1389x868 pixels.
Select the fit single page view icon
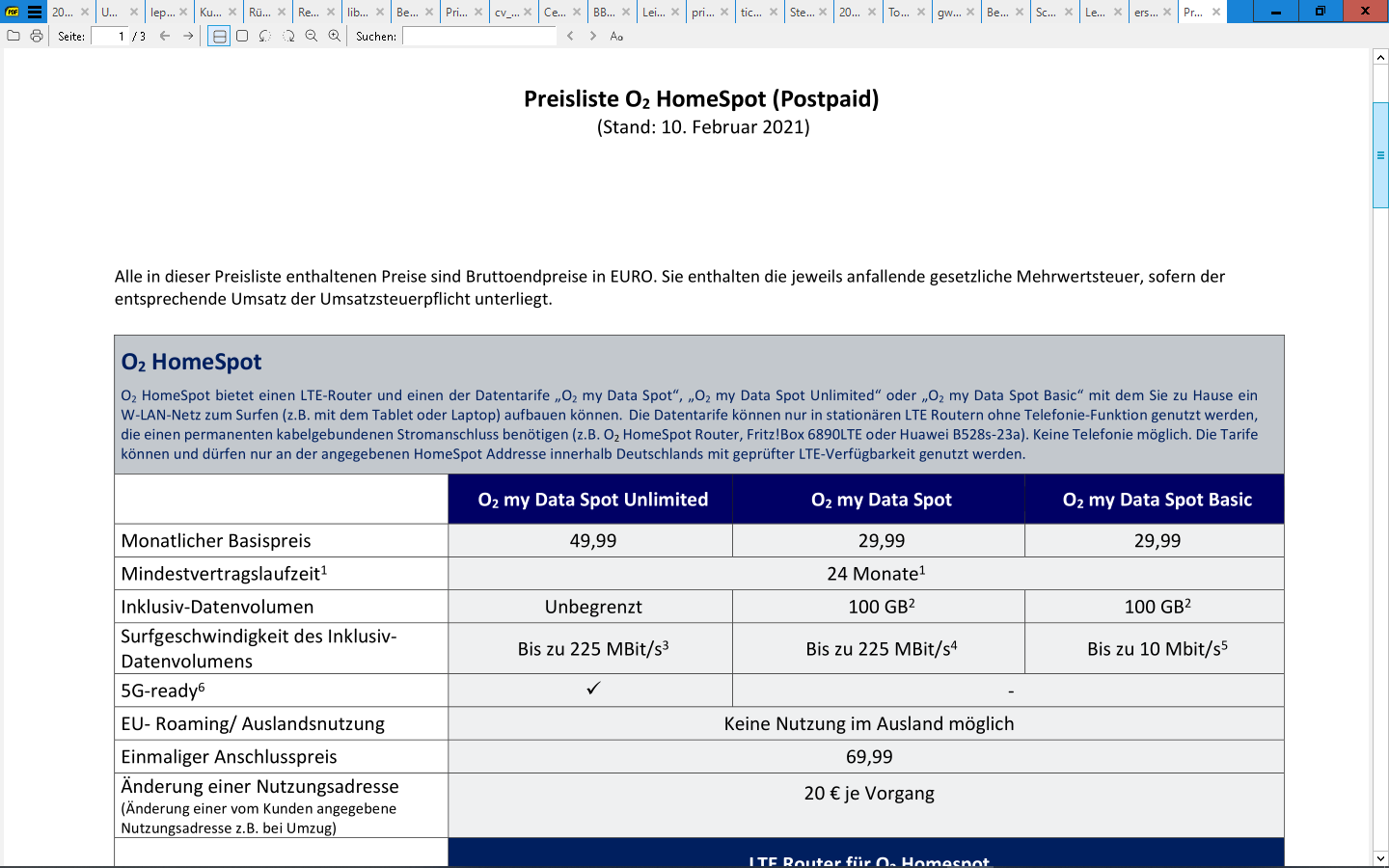click(x=242, y=36)
